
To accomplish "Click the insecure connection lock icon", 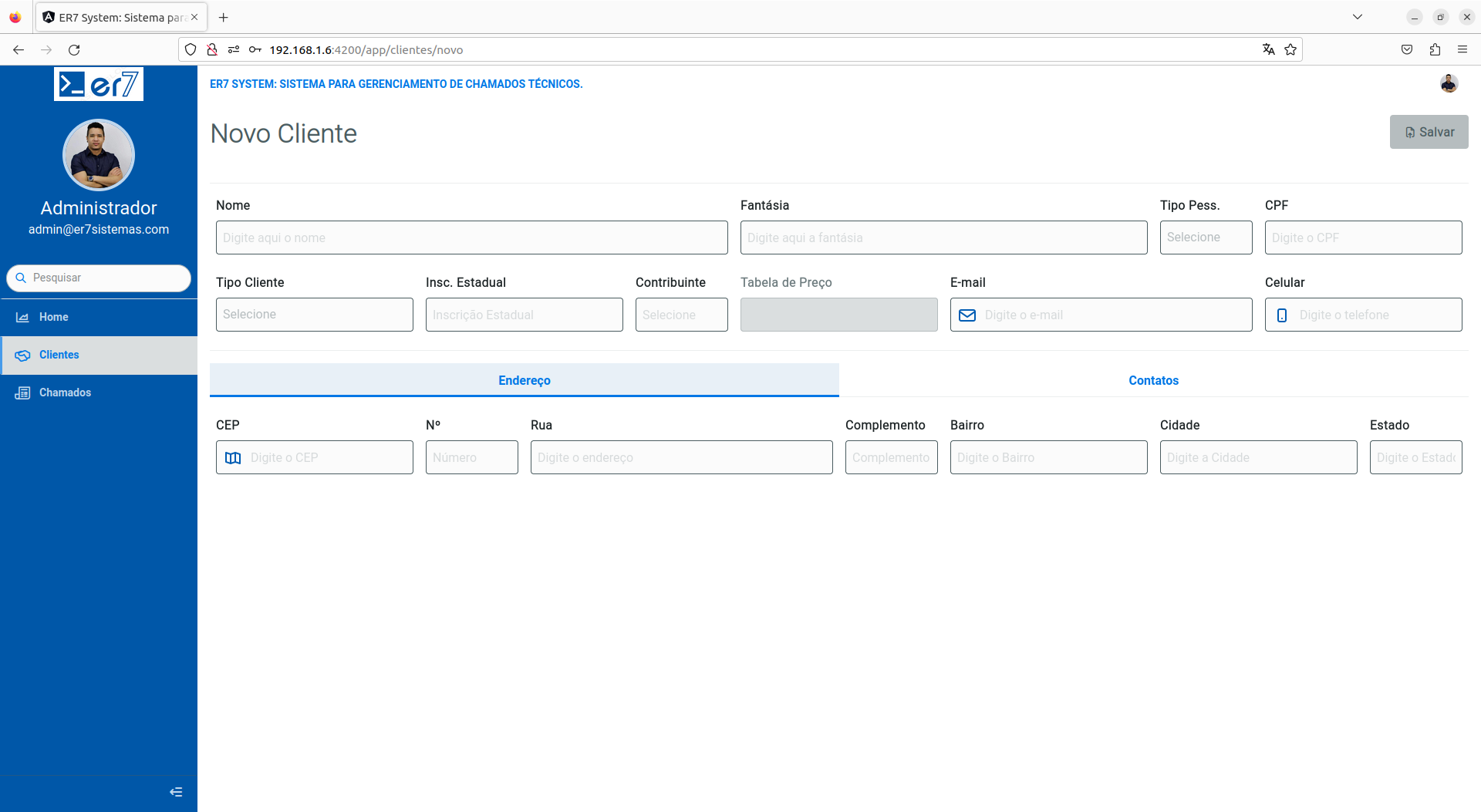I will coord(212,49).
